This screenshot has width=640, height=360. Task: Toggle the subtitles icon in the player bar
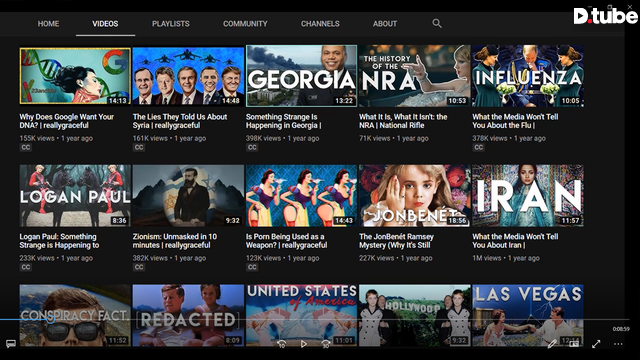11,344
